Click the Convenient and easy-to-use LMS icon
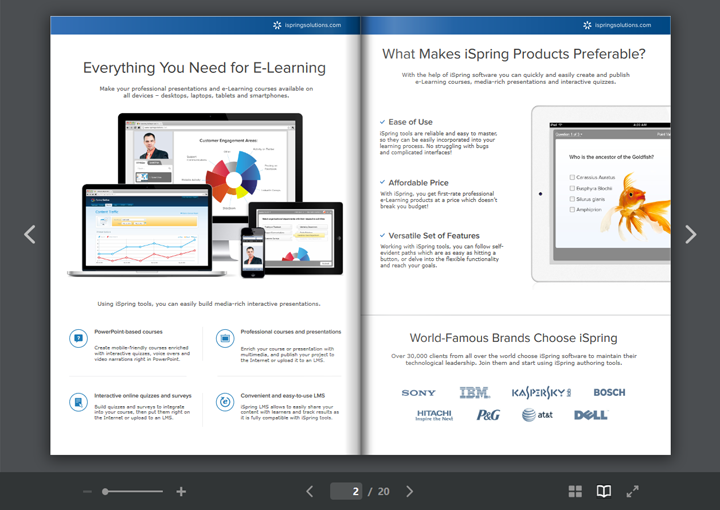The width and height of the screenshot is (720, 510). coord(225,402)
